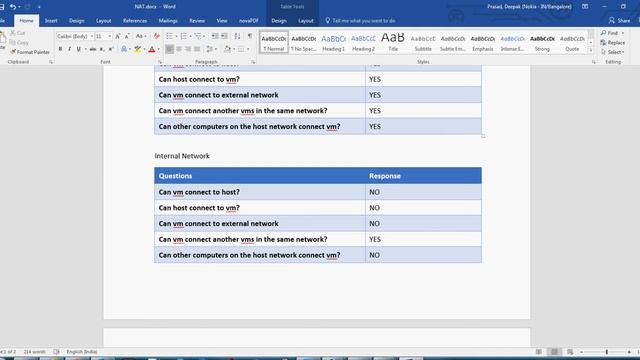This screenshot has height=360, width=640.
Task: Click the Undo icon in the title bar
Action: point(13,7)
